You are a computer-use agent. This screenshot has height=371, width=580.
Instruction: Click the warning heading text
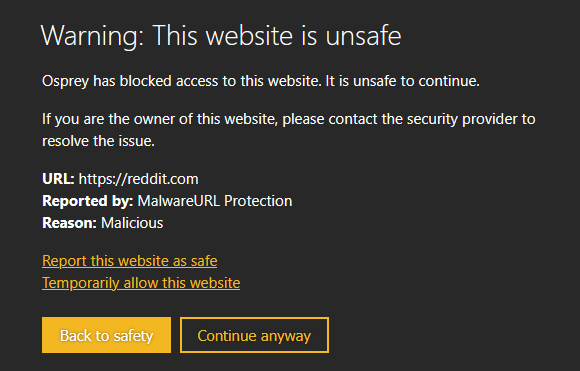[x=221, y=36]
